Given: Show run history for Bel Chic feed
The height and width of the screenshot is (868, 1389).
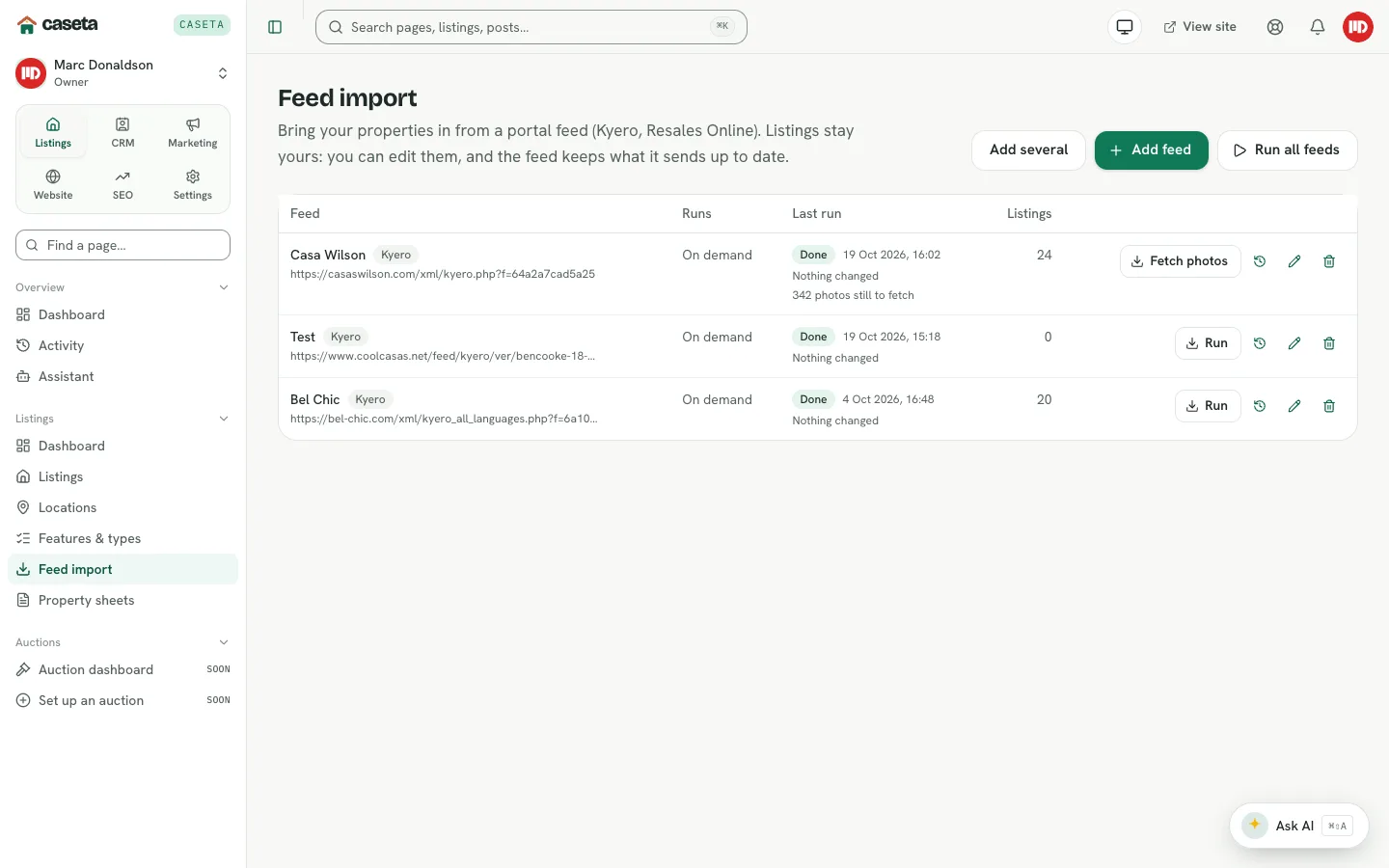Looking at the screenshot, I should click(1260, 406).
